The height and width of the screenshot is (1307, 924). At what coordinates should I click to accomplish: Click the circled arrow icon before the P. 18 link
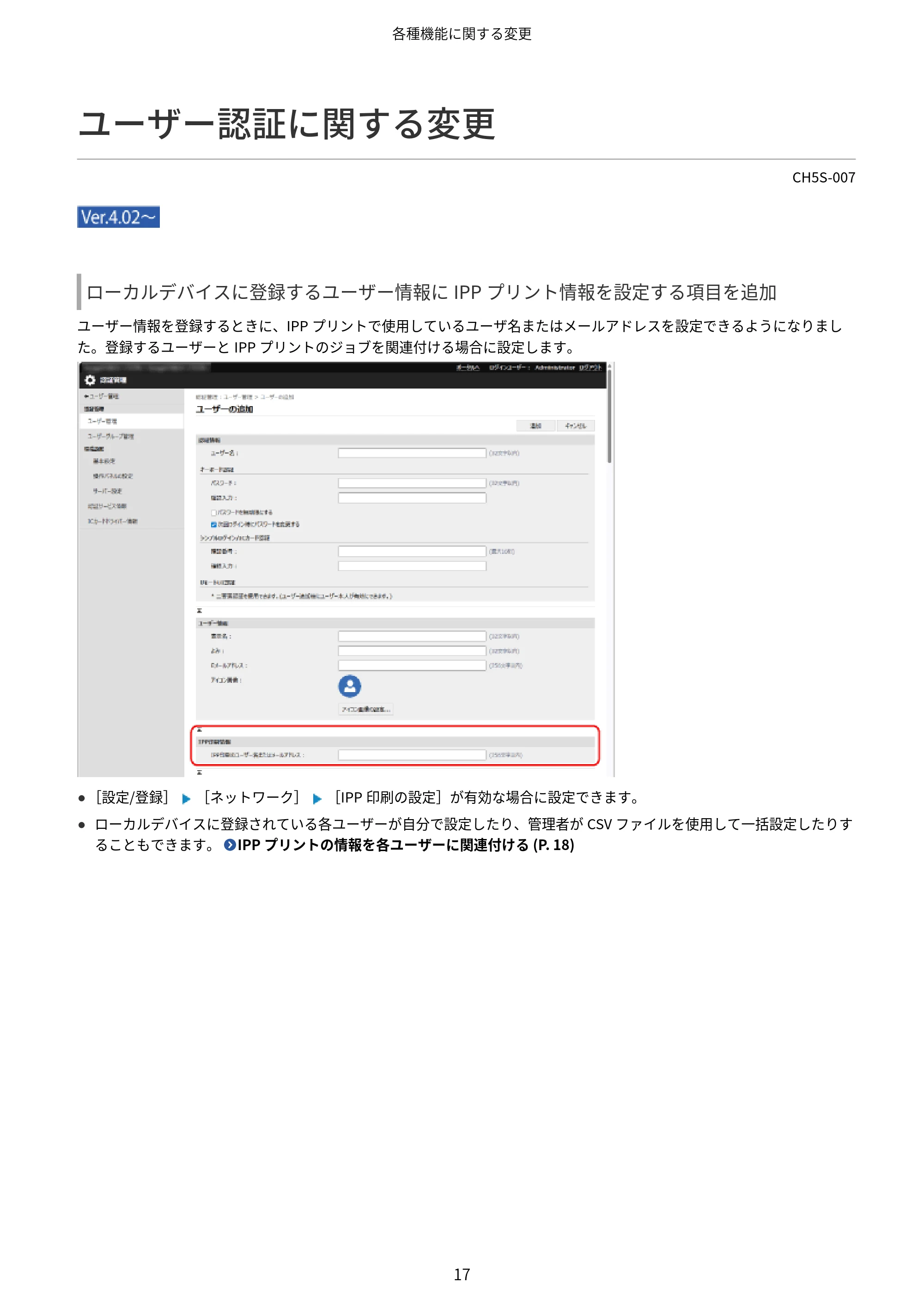point(230,845)
